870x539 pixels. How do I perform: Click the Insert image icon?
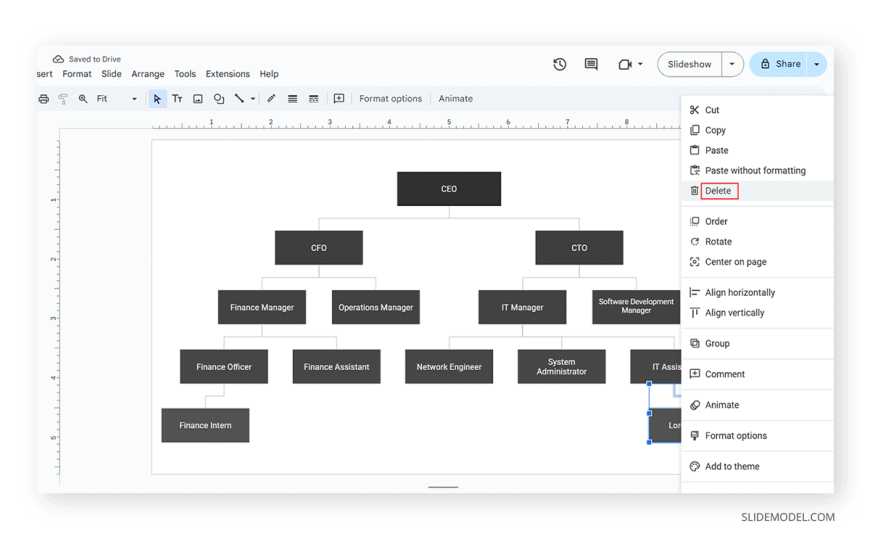coord(198,99)
